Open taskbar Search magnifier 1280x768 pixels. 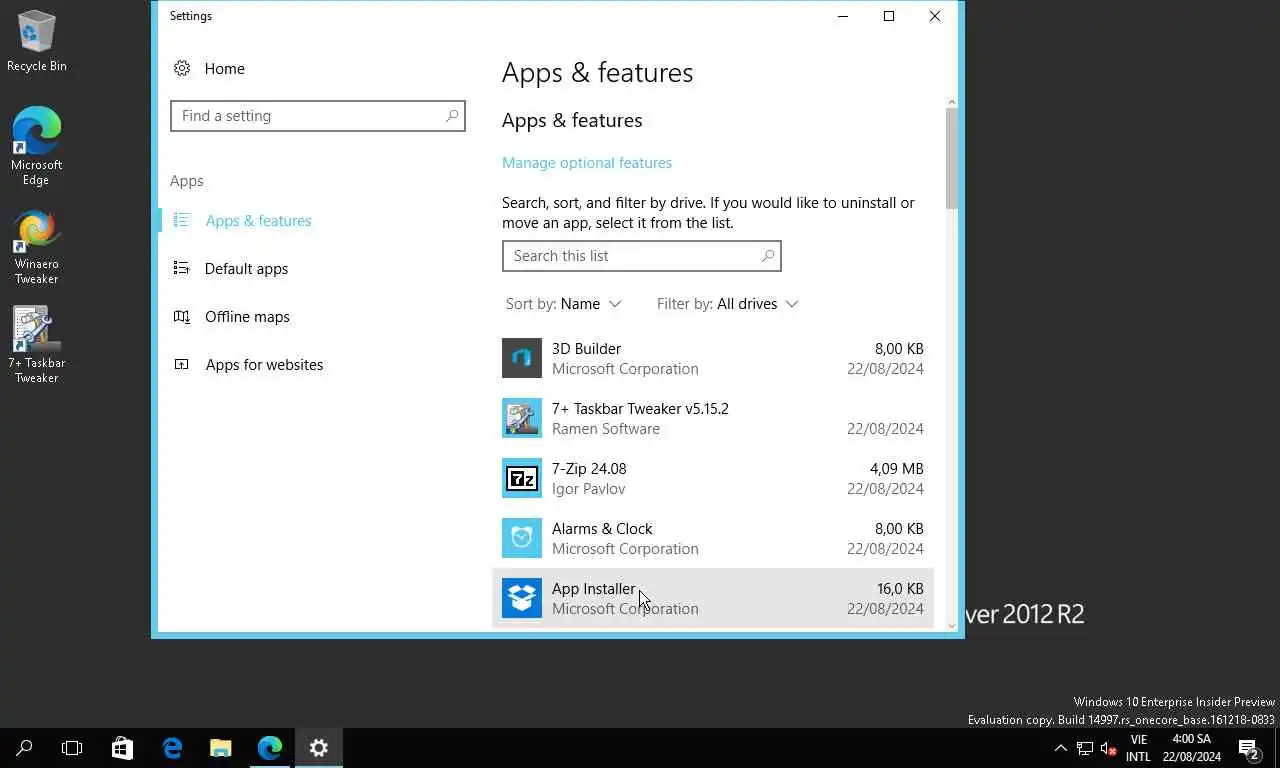(x=24, y=748)
